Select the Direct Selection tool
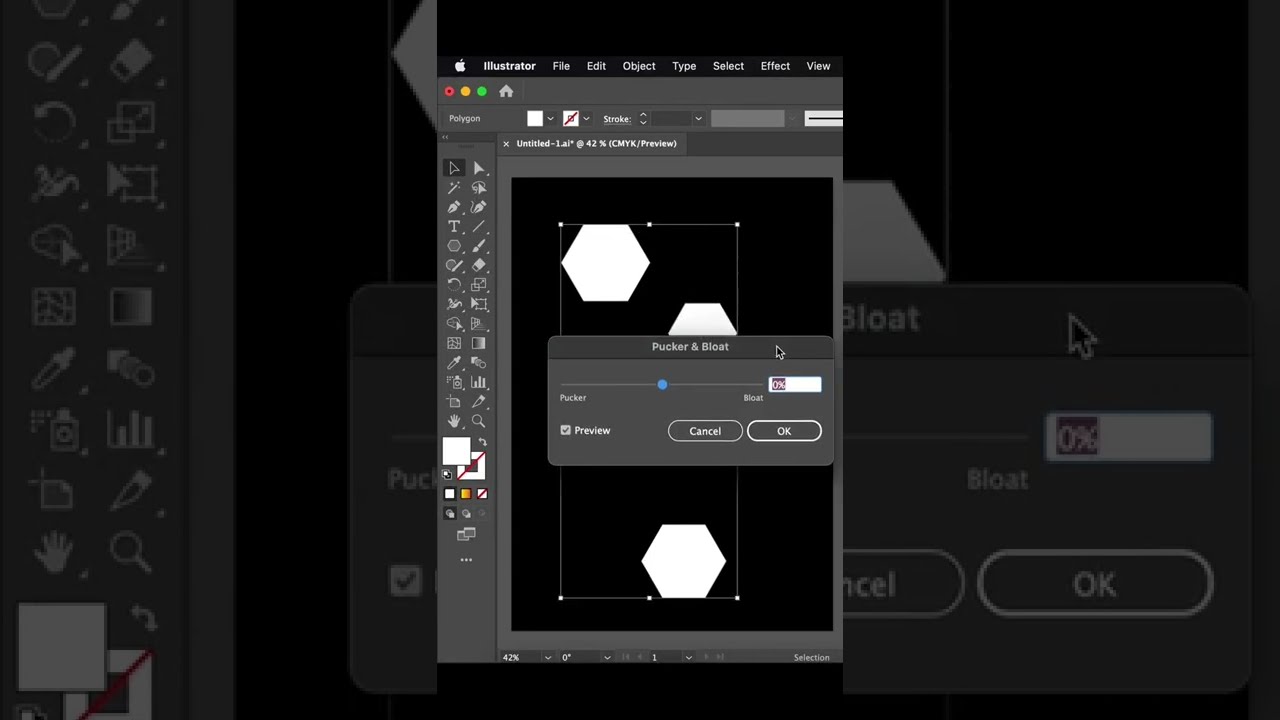Image resolution: width=1280 pixels, height=720 pixels. (x=479, y=168)
